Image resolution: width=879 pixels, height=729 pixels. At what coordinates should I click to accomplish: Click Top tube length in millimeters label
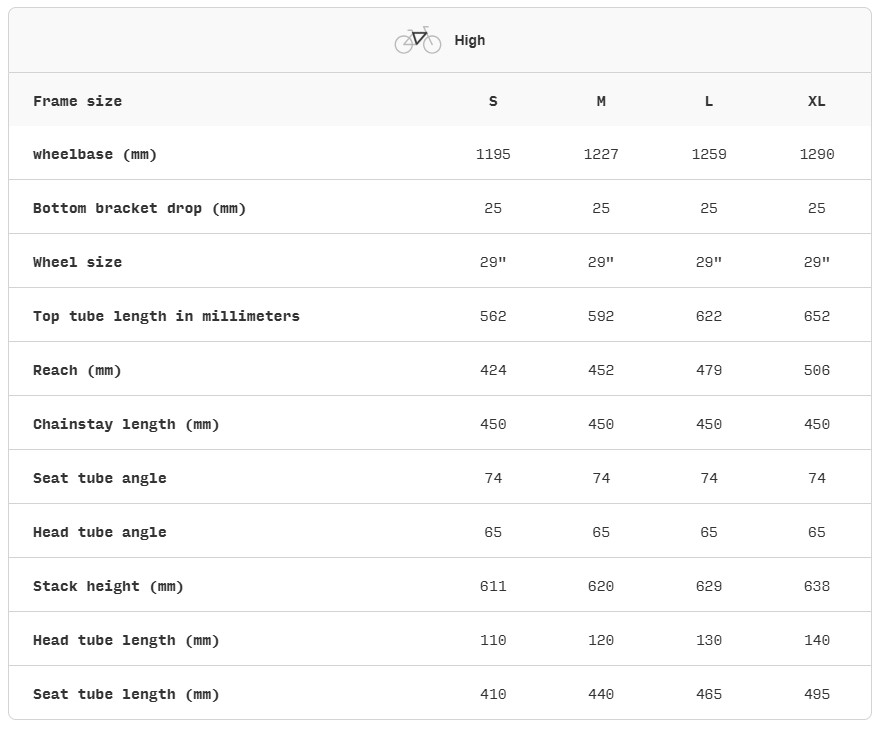[x=166, y=317]
